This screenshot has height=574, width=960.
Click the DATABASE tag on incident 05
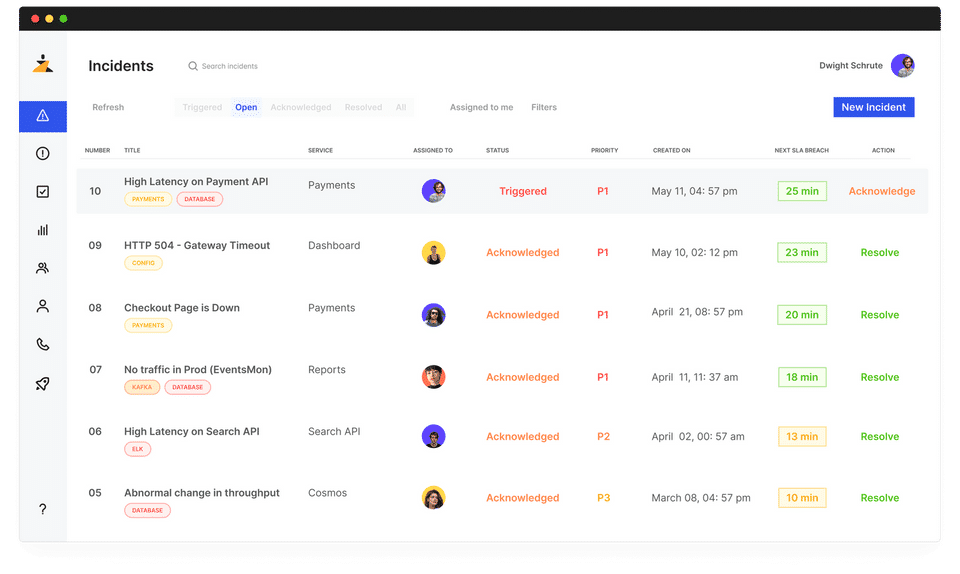148,510
